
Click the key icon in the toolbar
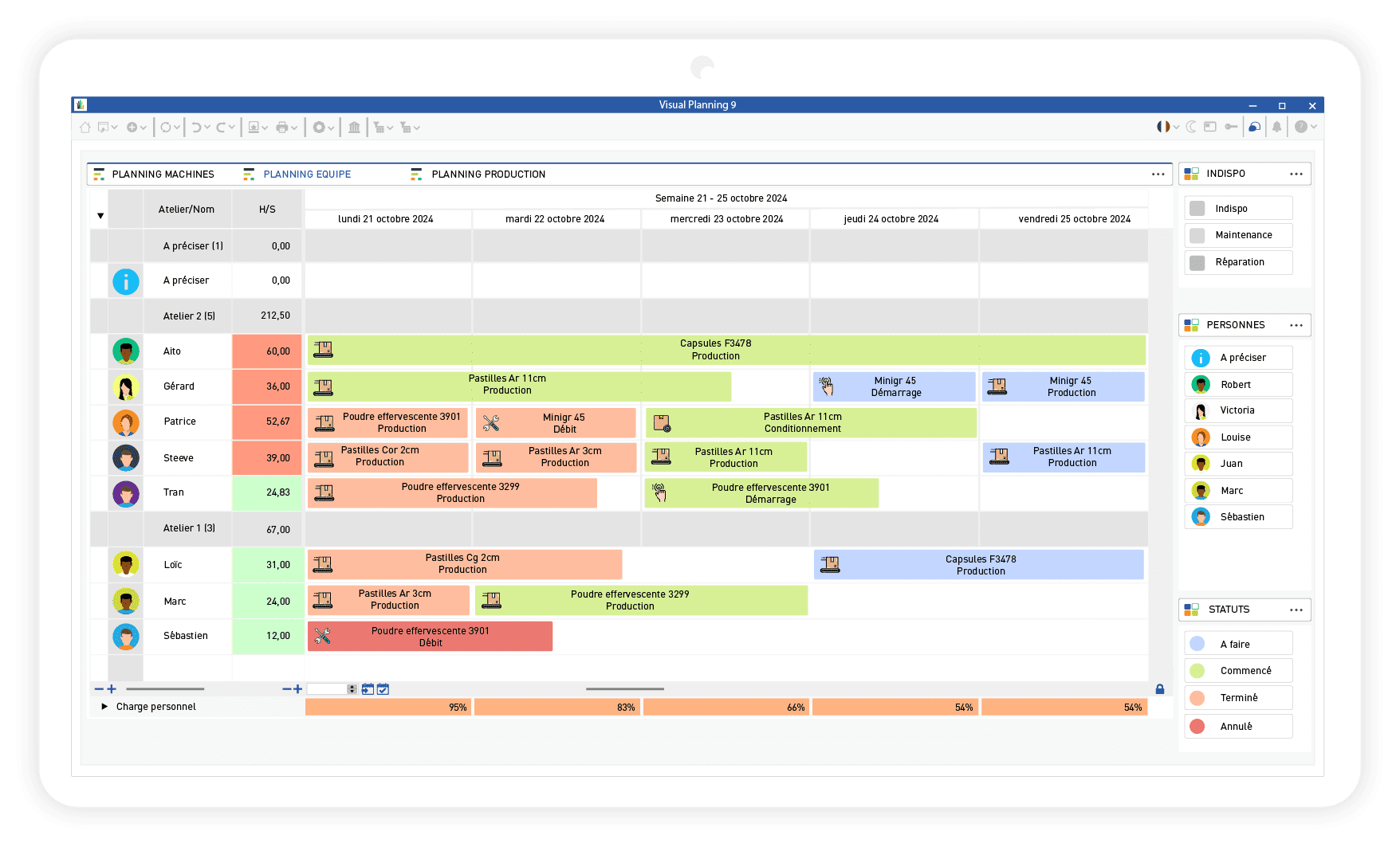tap(1231, 127)
